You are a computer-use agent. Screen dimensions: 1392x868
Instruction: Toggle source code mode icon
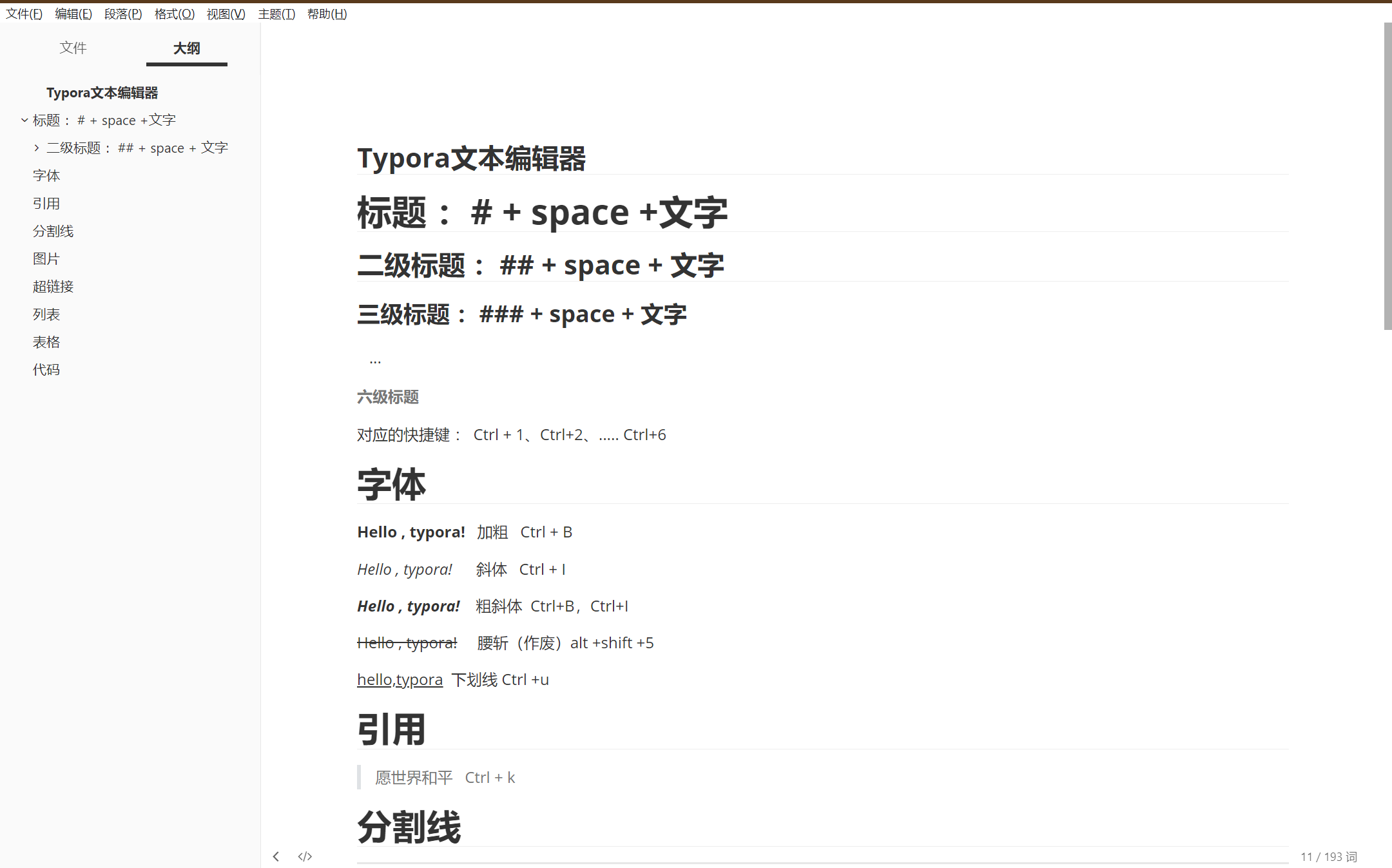pyautogui.click(x=305, y=856)
